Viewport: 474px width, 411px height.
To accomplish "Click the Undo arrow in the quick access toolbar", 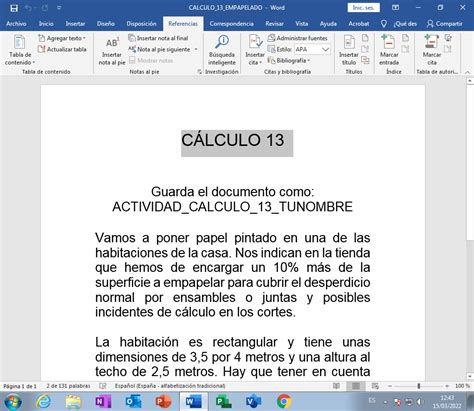I will tap(29, 8).
